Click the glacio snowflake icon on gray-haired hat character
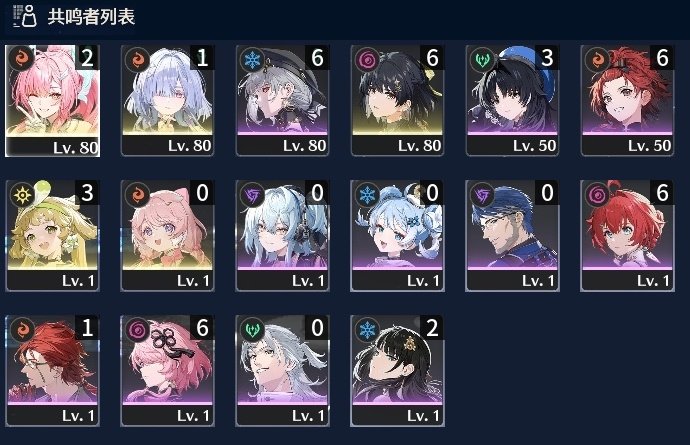The image size is (690, 445). coord(253,60)
